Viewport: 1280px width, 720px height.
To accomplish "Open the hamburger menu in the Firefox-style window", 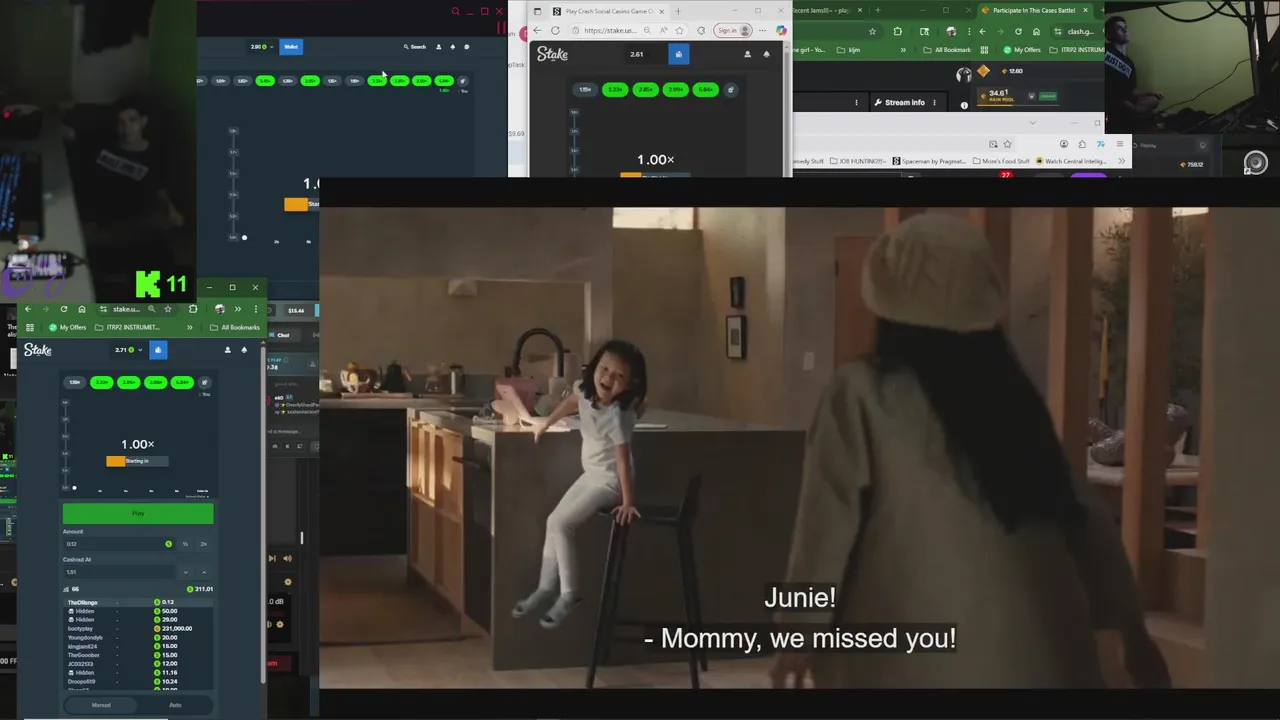I will (1119, 144).
